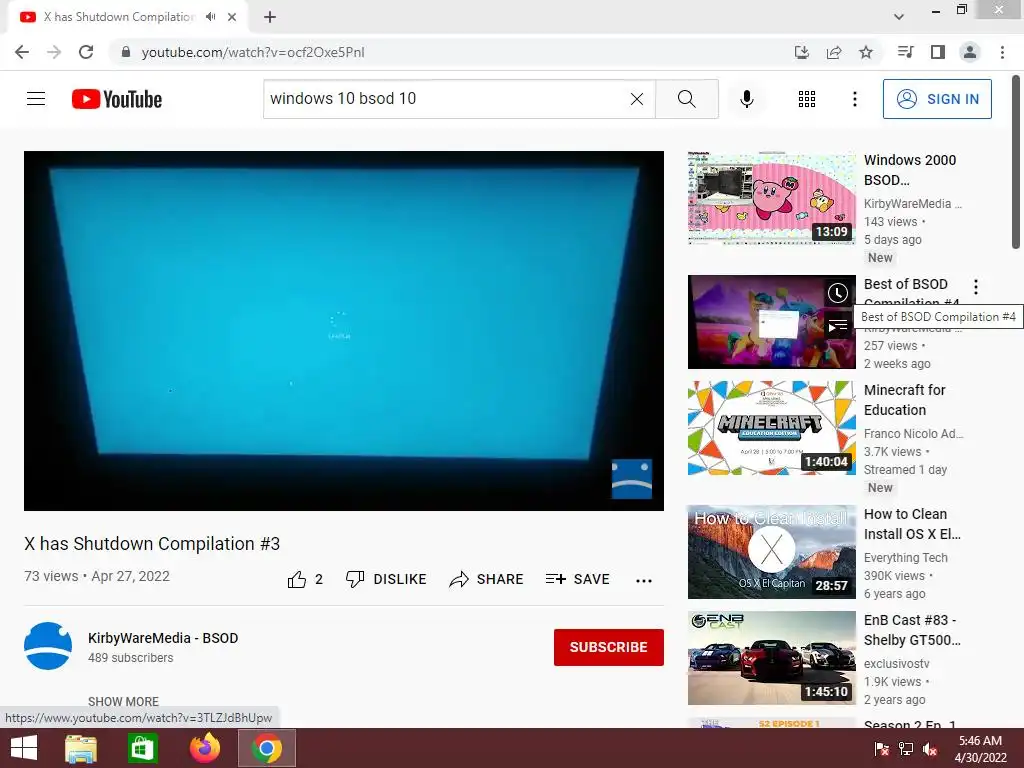Go back with the browser back arrow
1024x768 pixels.
(22, 52)
